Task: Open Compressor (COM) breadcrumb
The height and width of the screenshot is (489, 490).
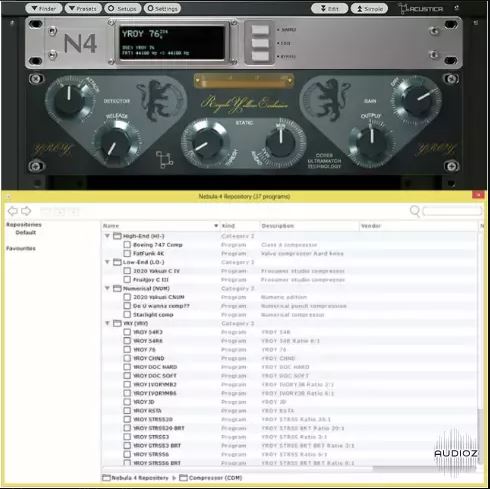Action: pos(211,478)
